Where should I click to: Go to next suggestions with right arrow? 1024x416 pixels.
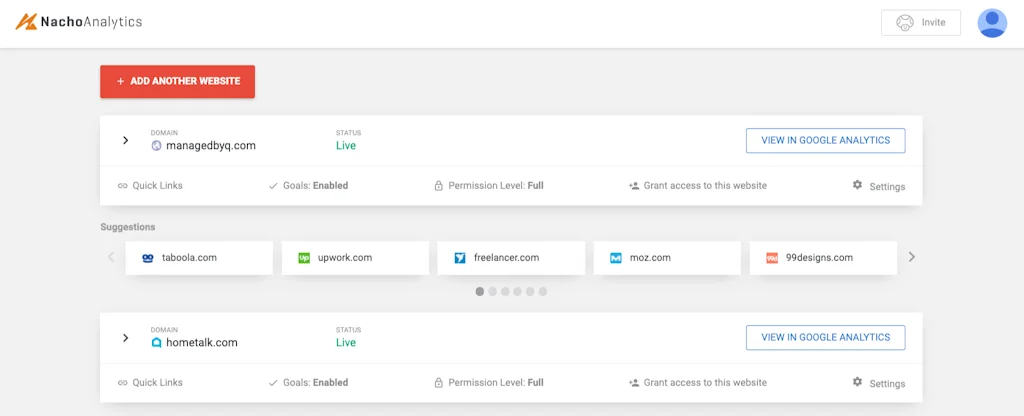[x=912, y=257]
